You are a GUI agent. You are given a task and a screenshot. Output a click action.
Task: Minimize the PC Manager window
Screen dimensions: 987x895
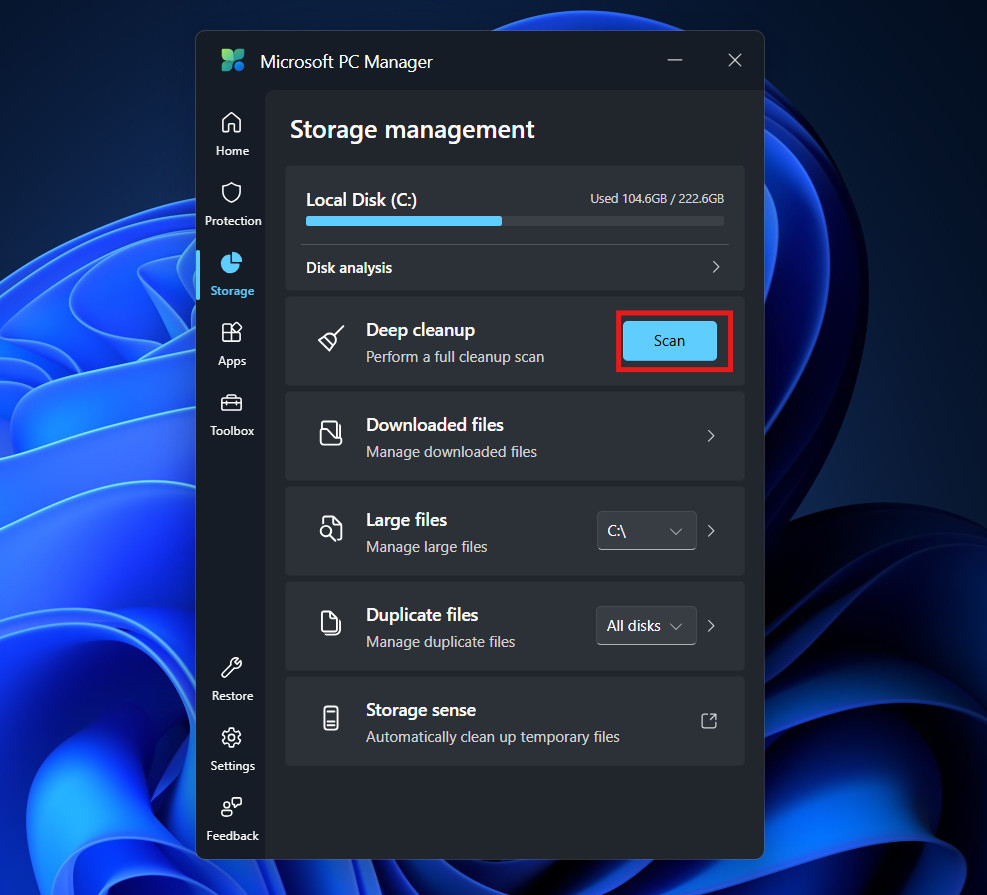(x=677, y=61)
